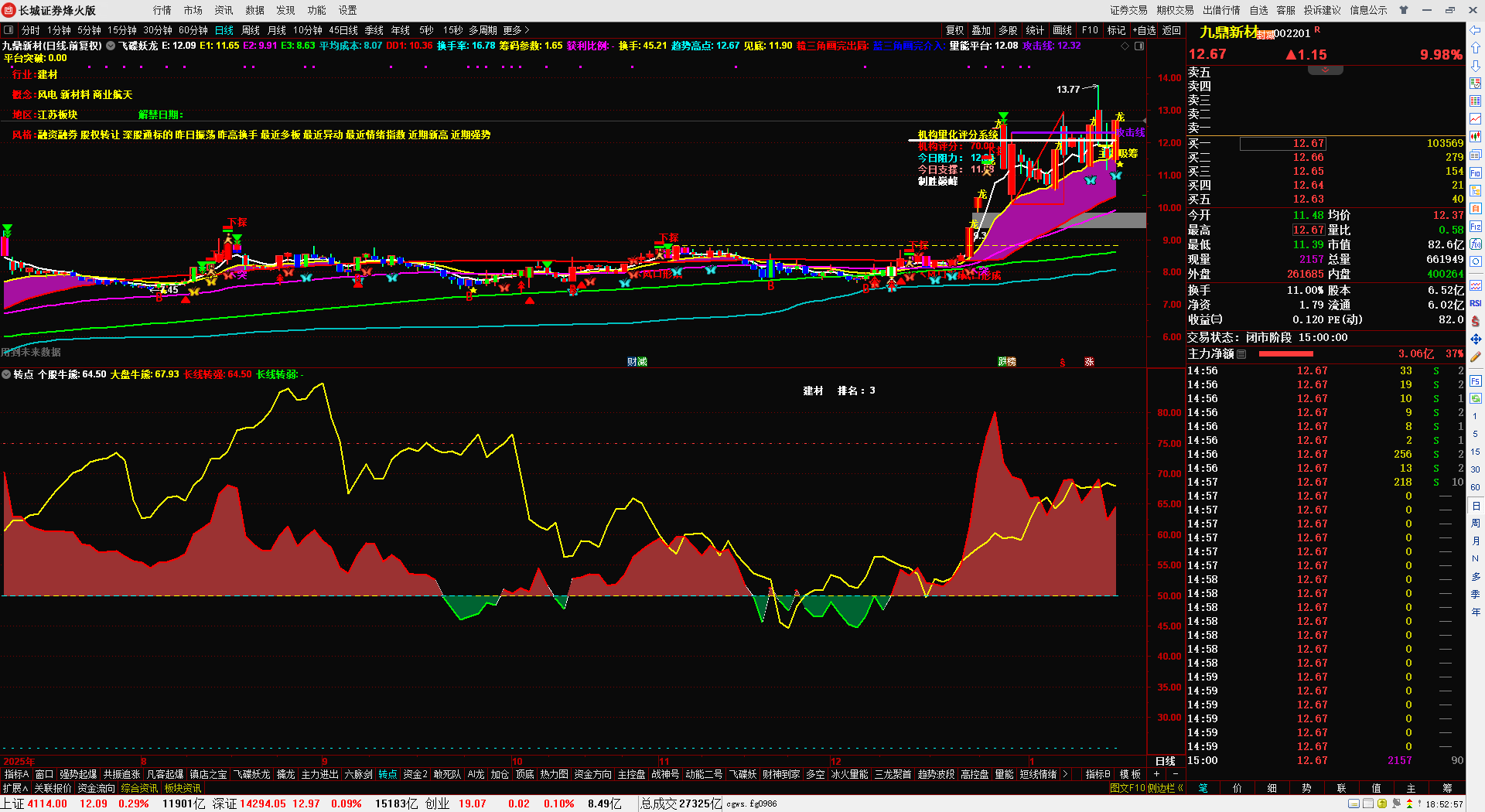
Task: Click the 返回 back button
Action: [x=1172, y=30]
